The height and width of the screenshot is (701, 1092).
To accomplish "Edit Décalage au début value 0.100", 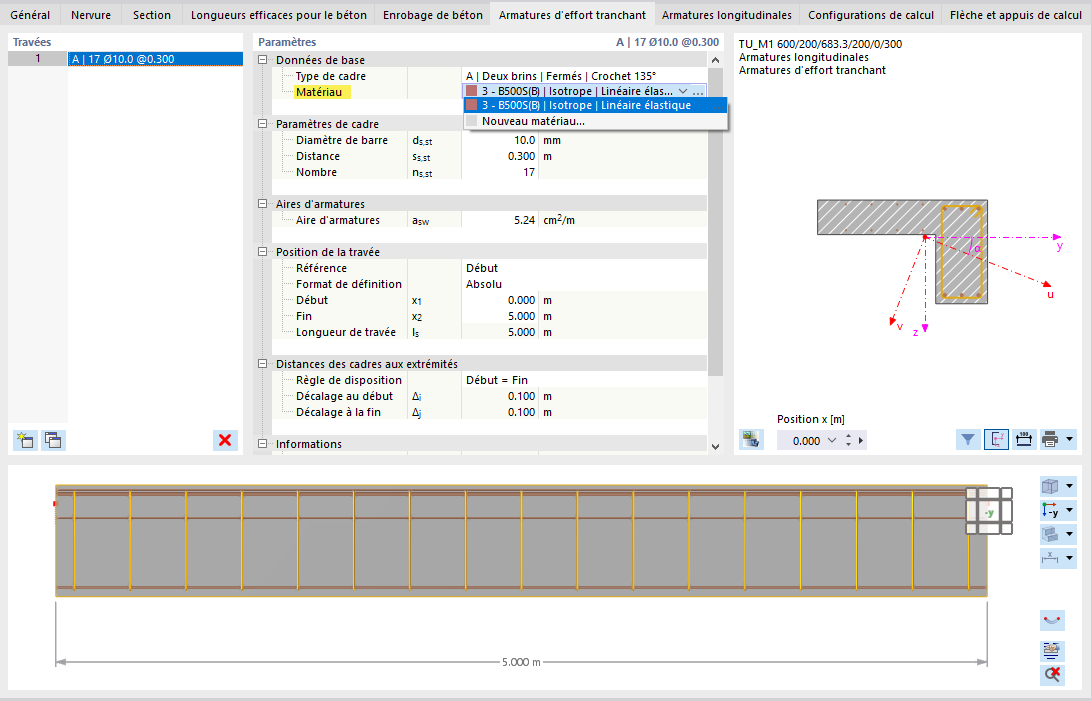I will (499, 396).
